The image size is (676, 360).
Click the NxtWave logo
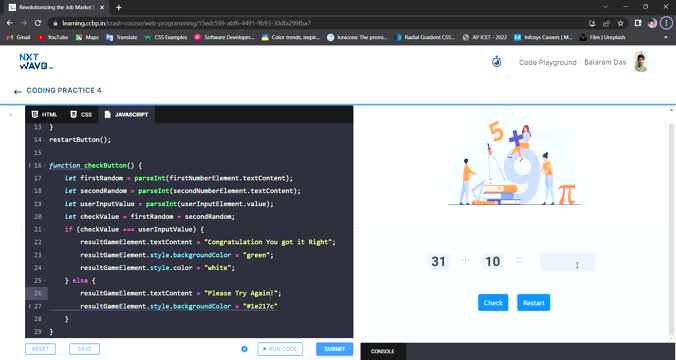36,62
